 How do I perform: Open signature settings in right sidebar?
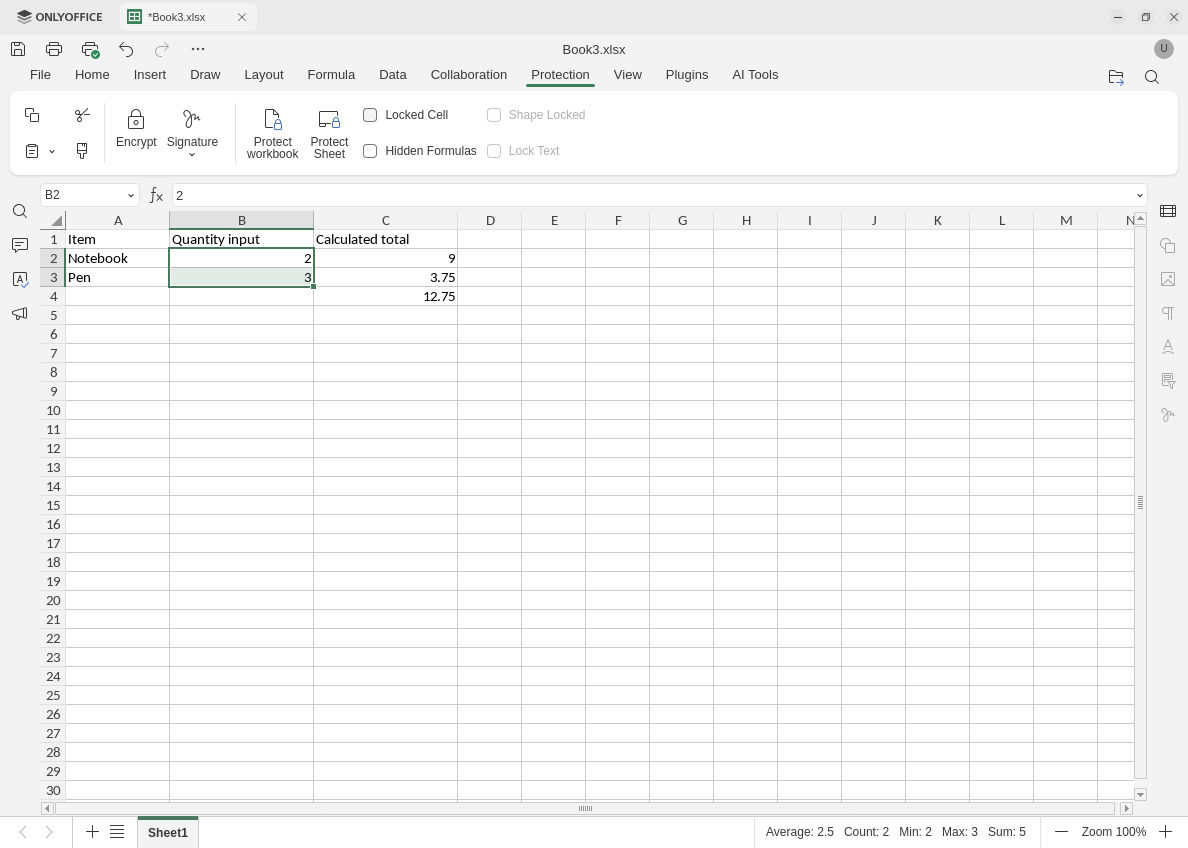coord(1168,415)
